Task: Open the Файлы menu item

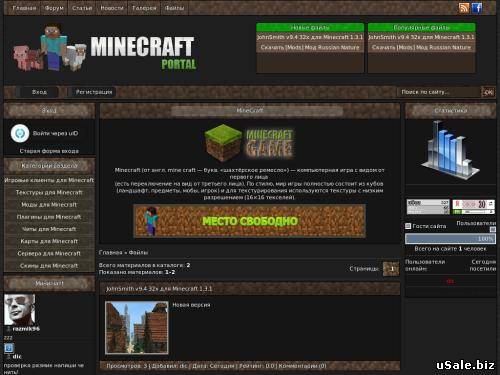Action: click(174, 8)
